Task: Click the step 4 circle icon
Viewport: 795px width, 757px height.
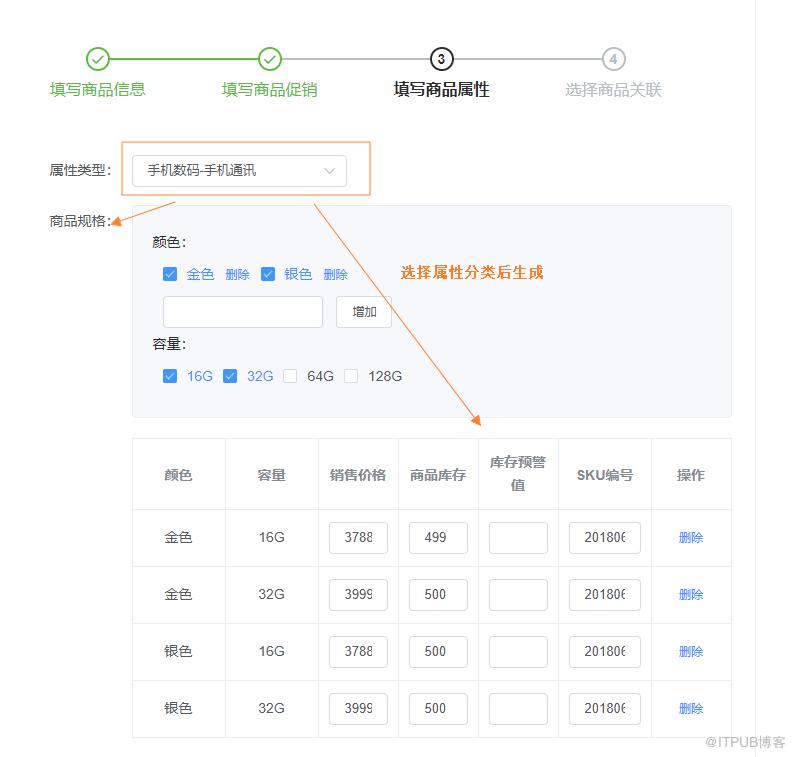Action: [x=613, y=59]
